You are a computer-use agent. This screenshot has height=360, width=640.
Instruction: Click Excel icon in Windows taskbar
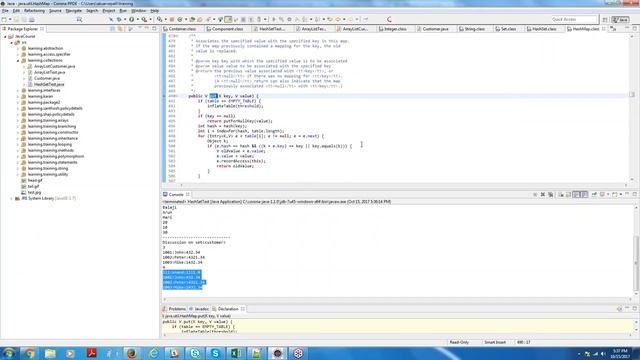tap(236, 353)
